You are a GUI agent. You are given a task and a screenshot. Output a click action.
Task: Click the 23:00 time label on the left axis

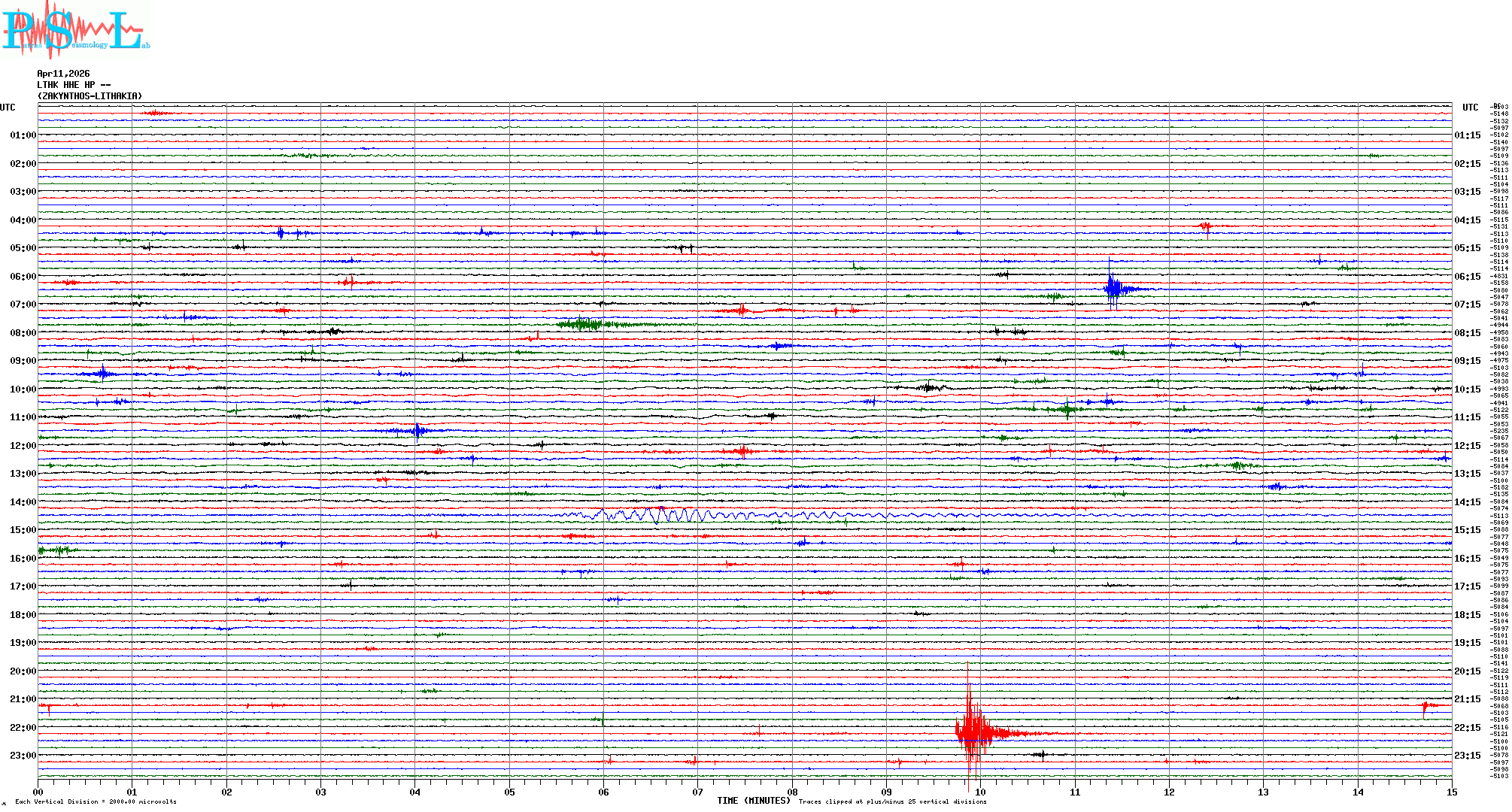[23, 756]
